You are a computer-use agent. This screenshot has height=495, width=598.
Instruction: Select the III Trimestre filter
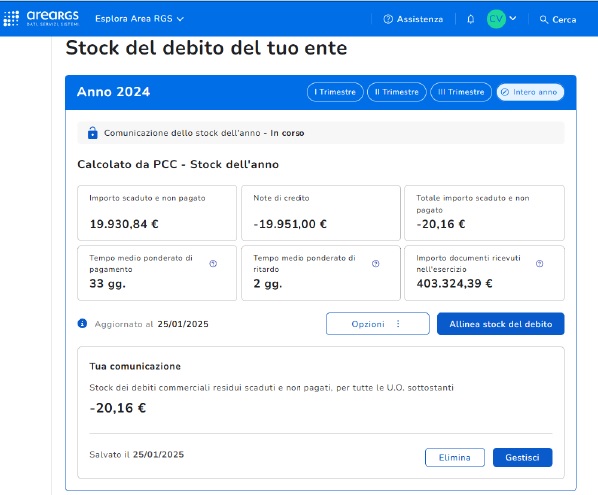click(461, 92)
